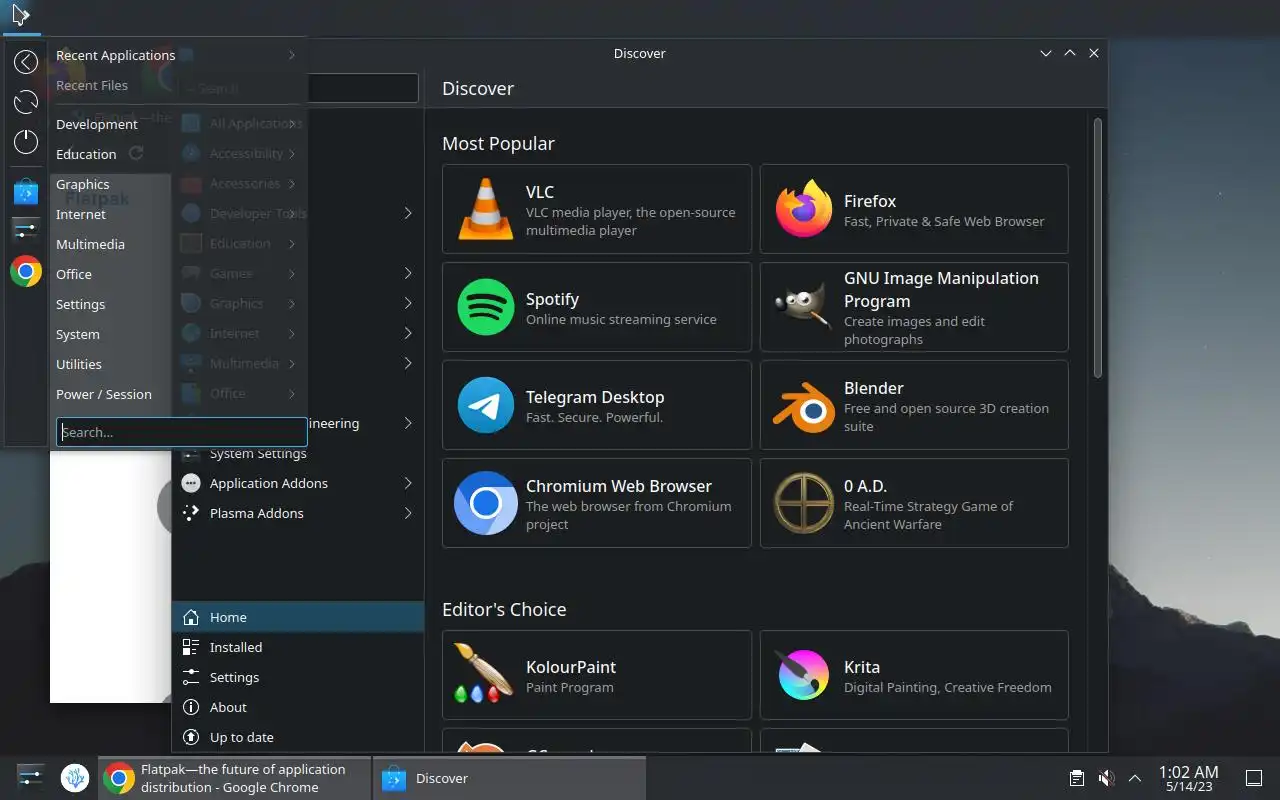This screenshot has height=800, width=1280.
Task: Click the 0 A.D. game icon
Action: (x=804, y=503)
